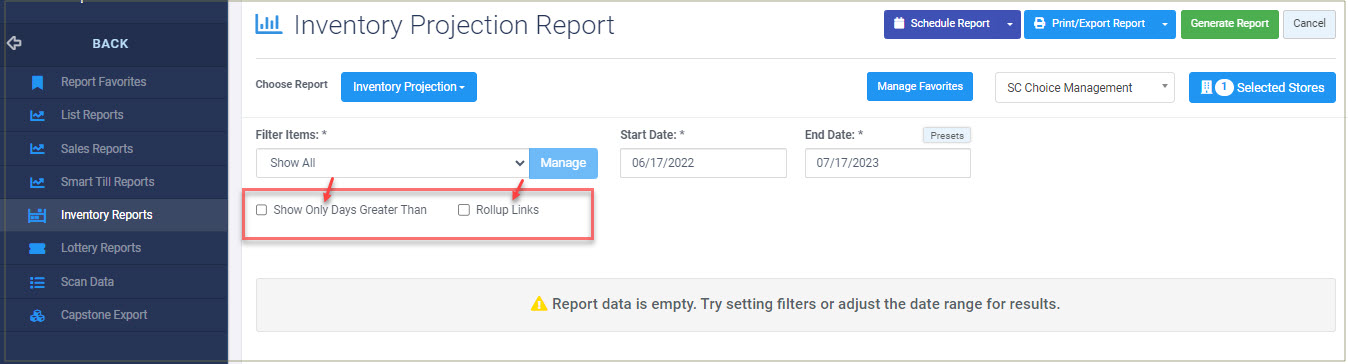Expand the Schedule Report dropdown arrow

(1010, 23)
